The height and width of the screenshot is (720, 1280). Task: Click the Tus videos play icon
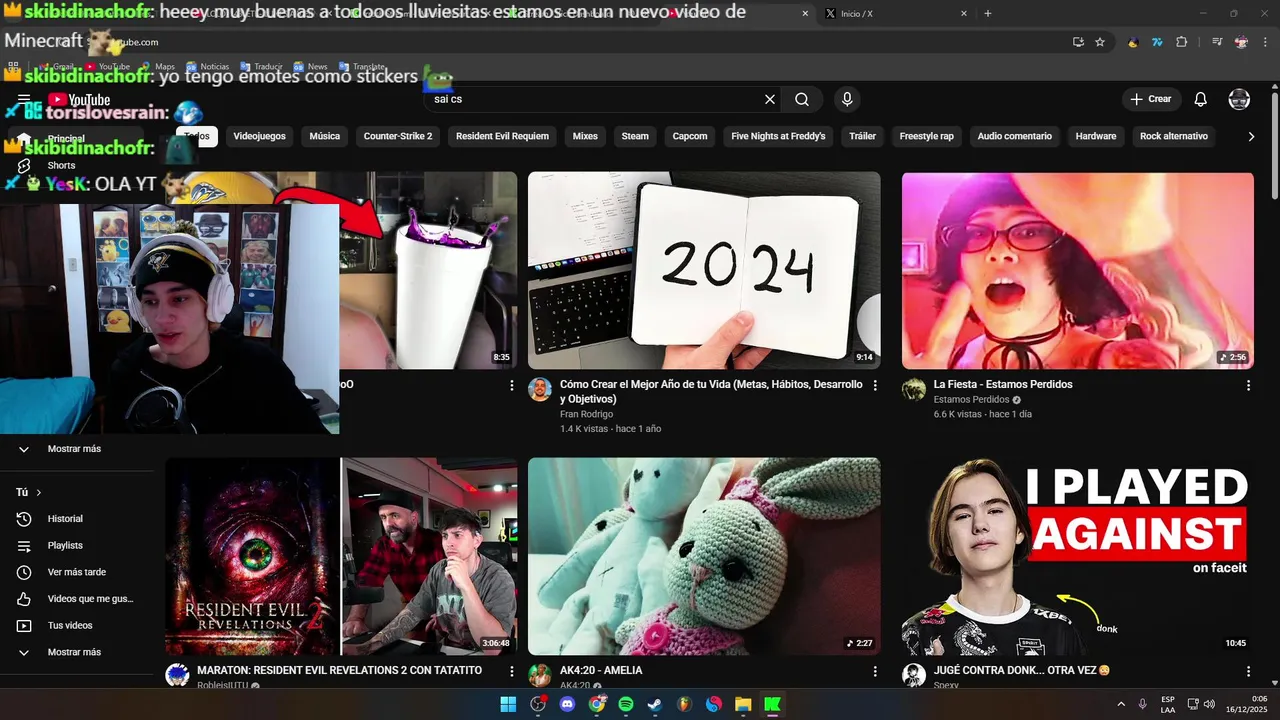[x=24, y=625]
